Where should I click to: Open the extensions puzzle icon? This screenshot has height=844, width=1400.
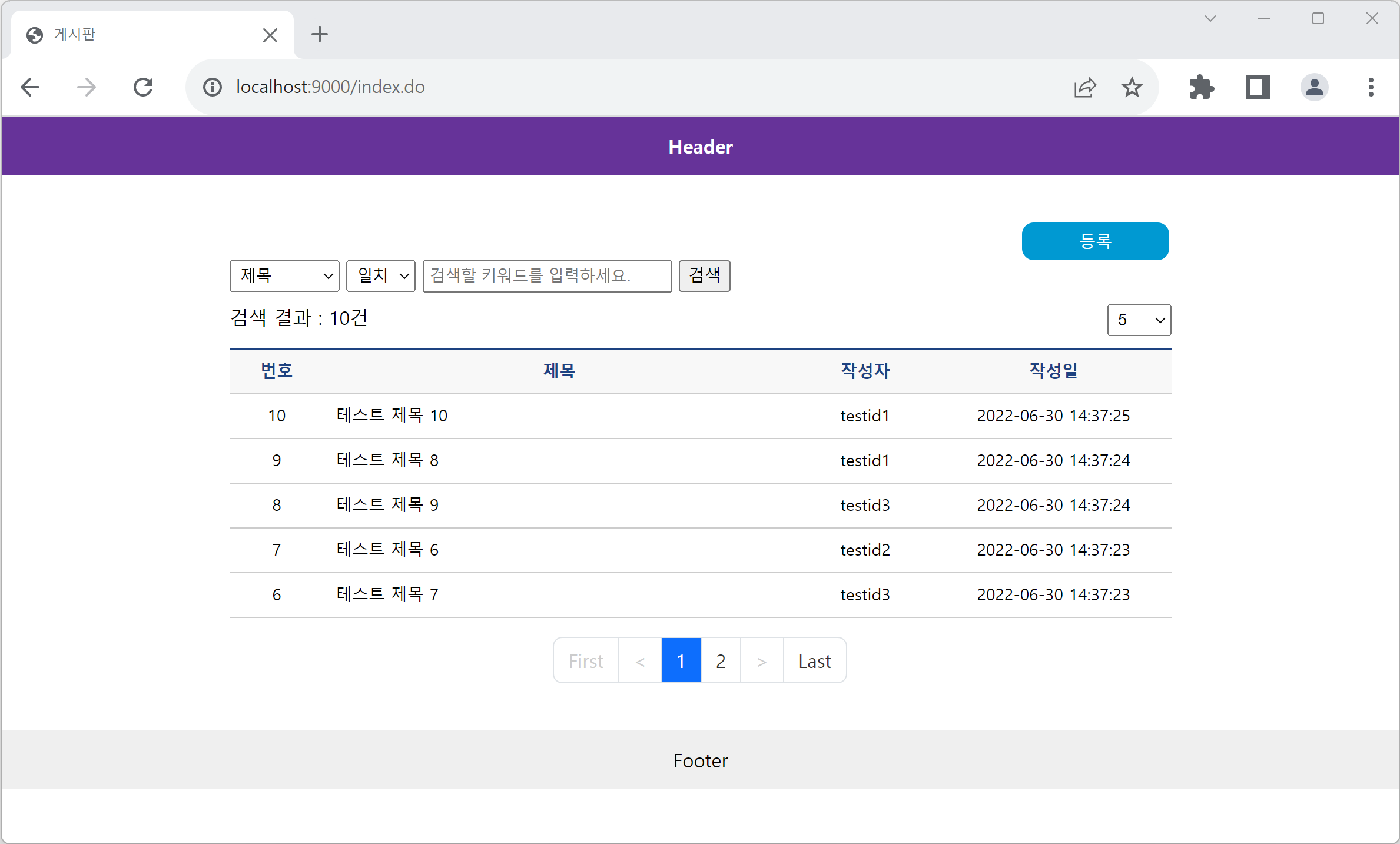tap(1201, 87)
